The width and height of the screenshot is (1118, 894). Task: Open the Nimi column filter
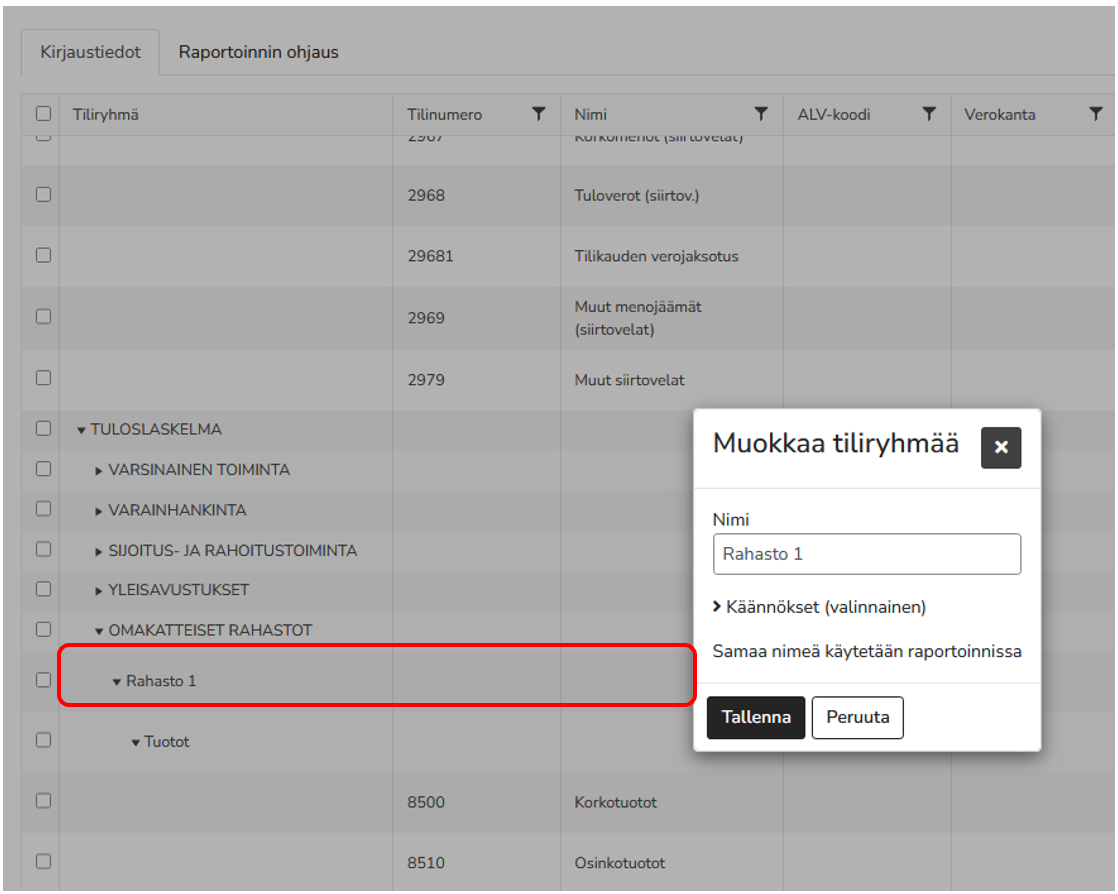coord(761,114)
